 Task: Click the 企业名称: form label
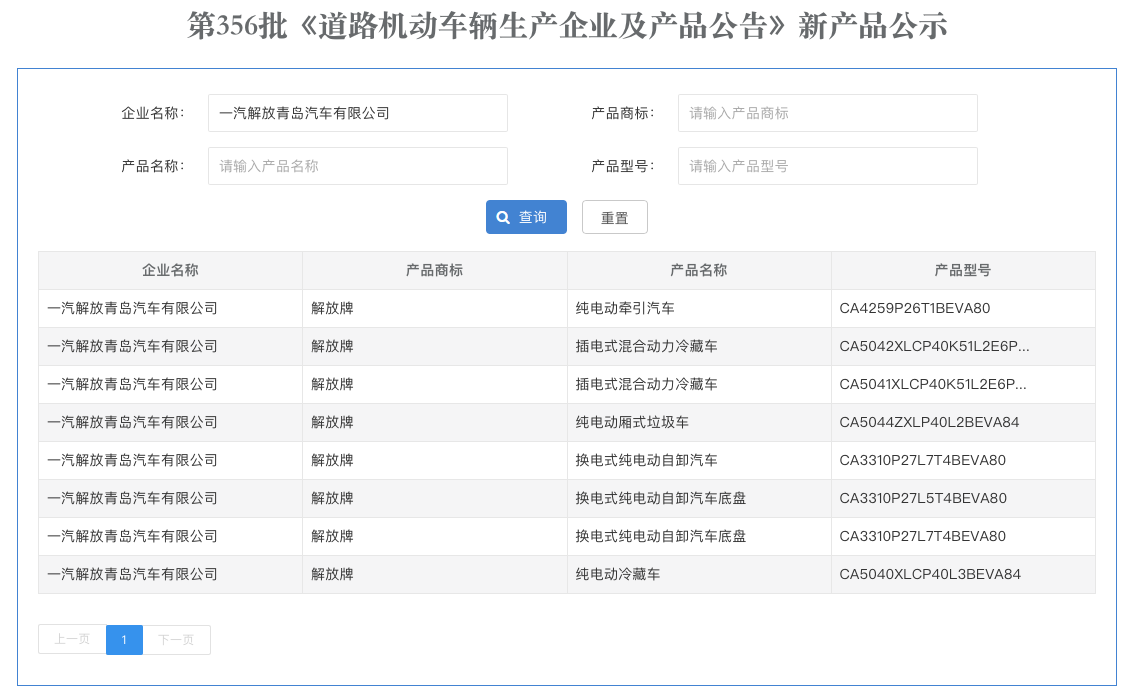[x=153, y=113]
